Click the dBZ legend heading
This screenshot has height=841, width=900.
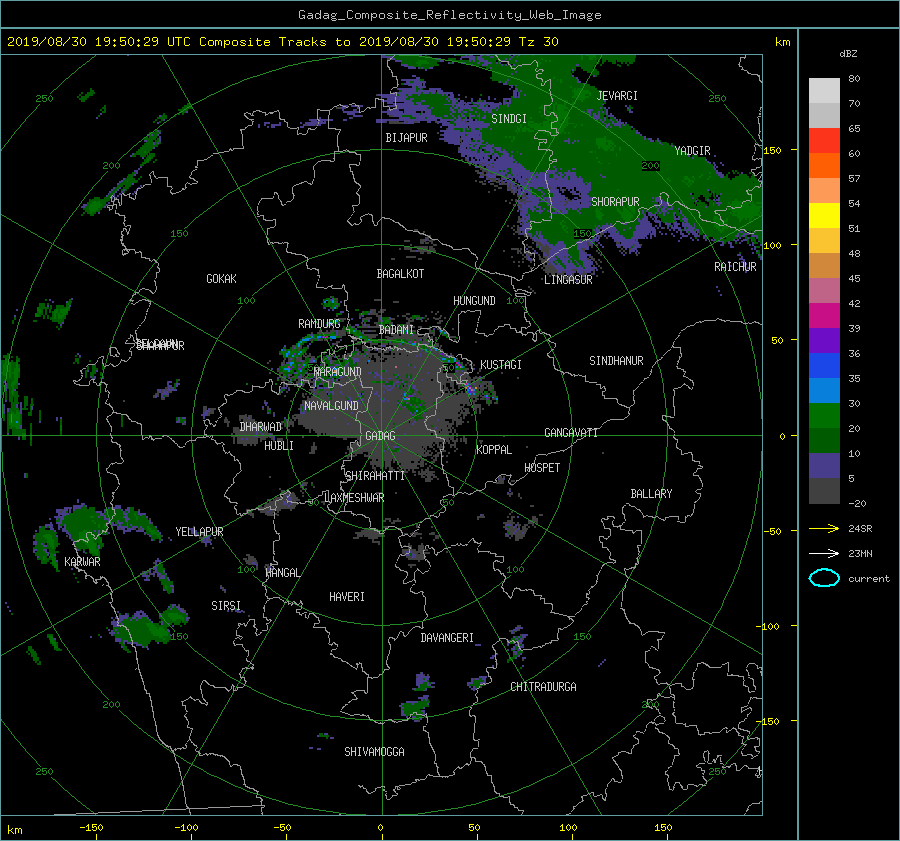848,54
